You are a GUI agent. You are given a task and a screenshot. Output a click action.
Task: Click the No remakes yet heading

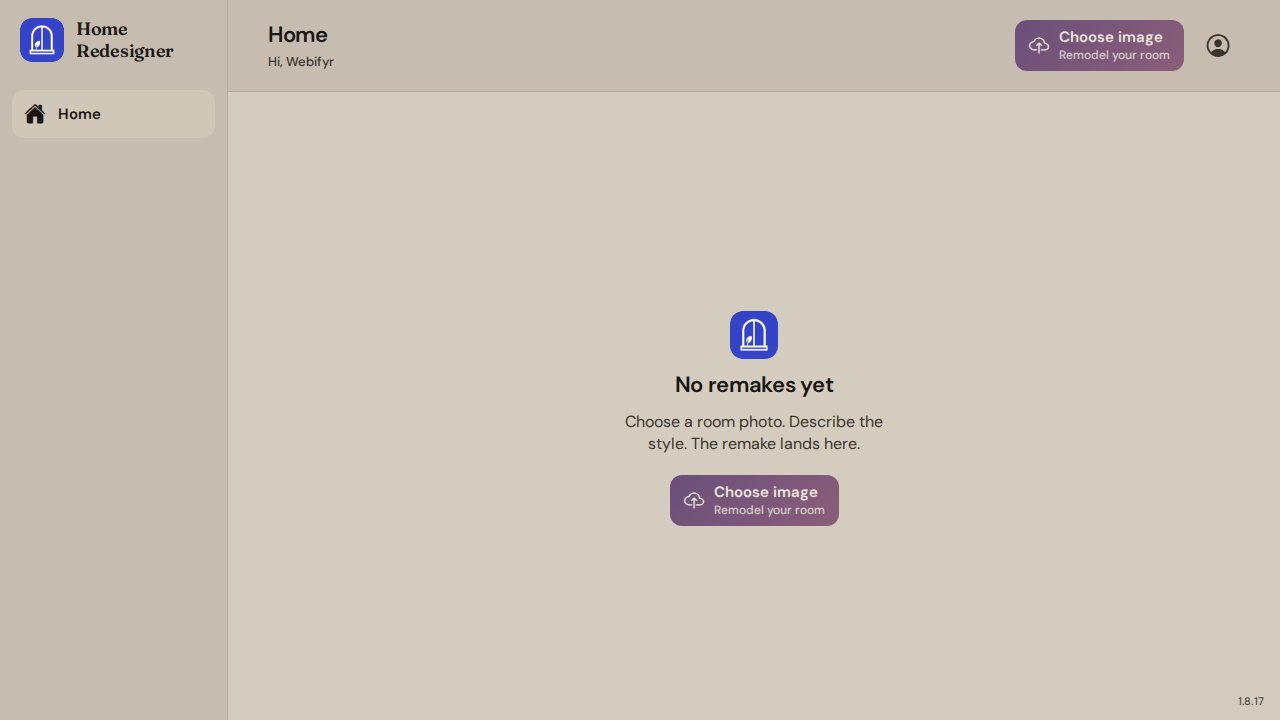[754, 385]
